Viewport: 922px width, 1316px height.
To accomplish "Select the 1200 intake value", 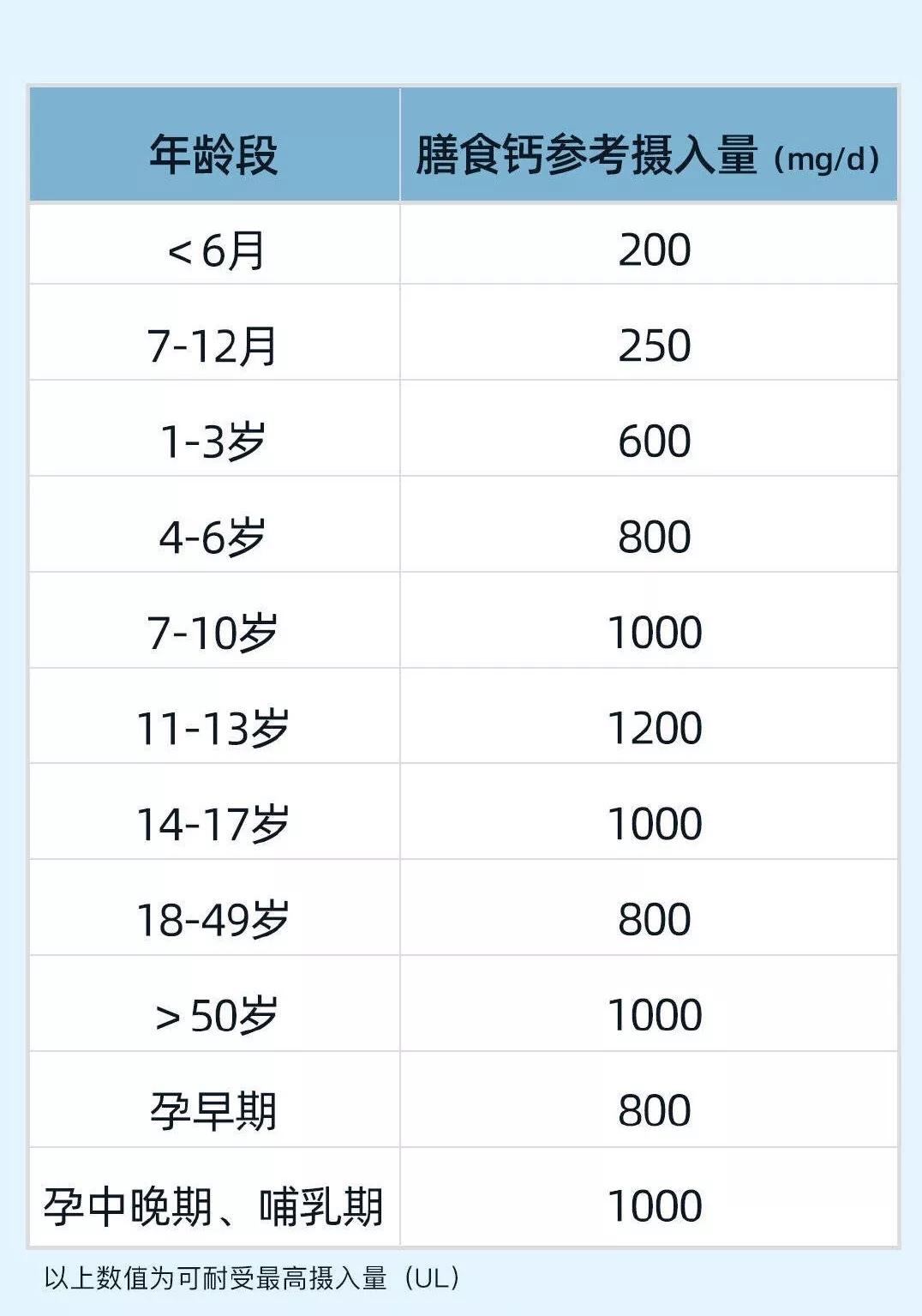I will [x=654, y=729].
